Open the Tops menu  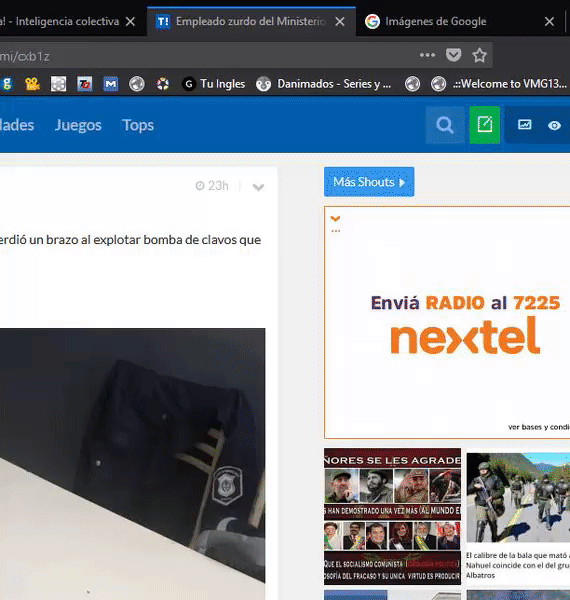click(x=138, y=125)
